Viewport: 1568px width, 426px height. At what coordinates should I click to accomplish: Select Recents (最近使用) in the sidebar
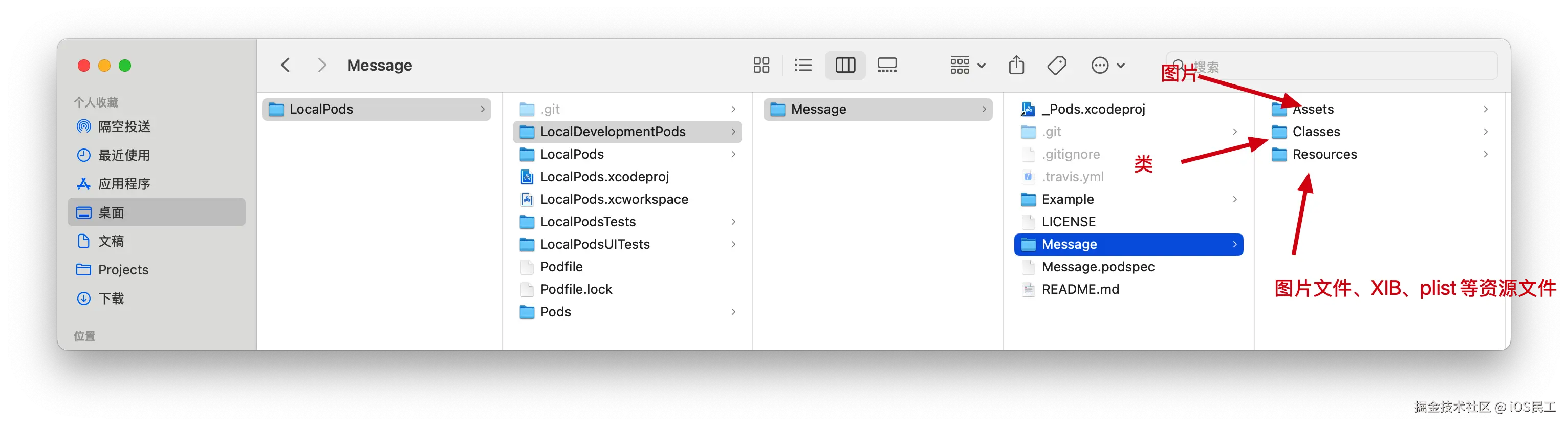[x=124, y=156]
